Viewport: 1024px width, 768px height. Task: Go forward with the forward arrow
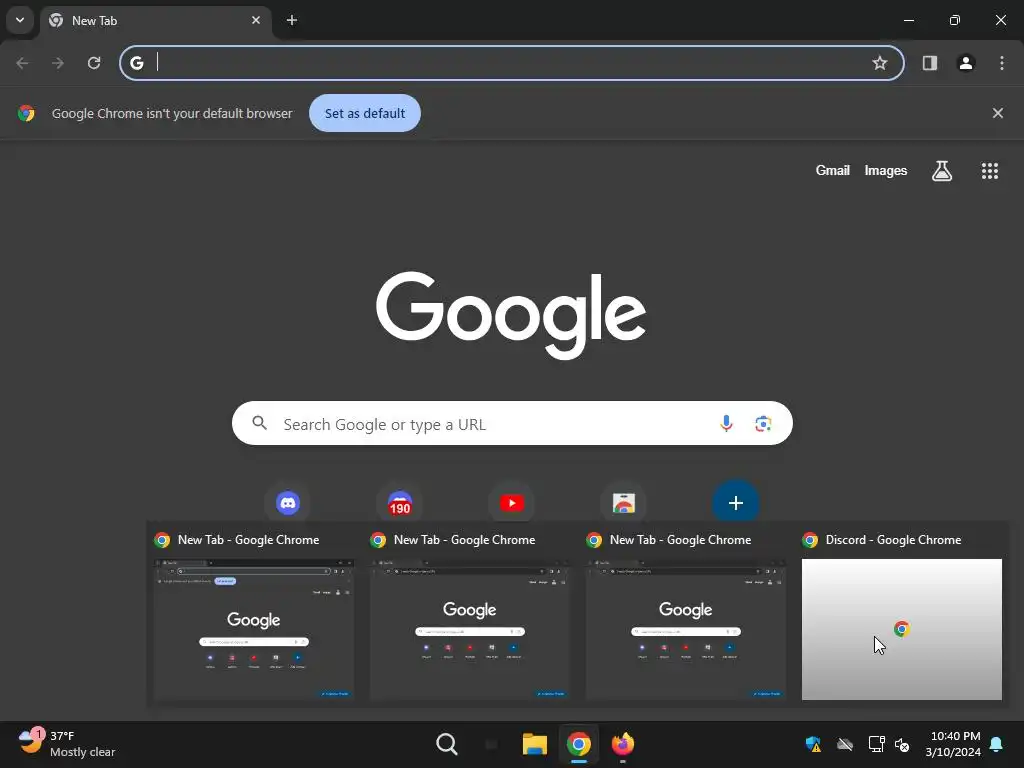click(x=58, y=63)
